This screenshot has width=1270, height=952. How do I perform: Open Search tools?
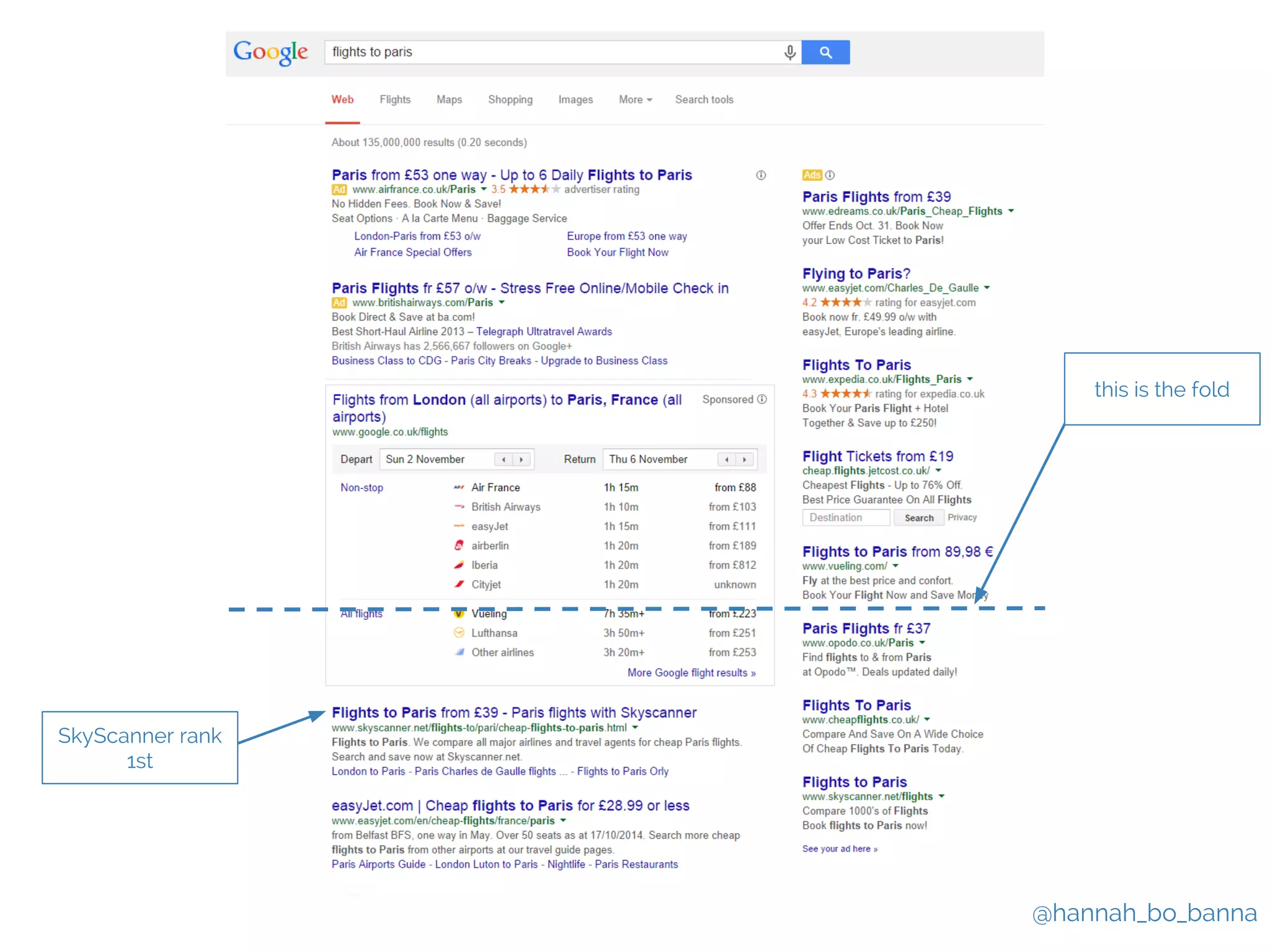point(704,100)
